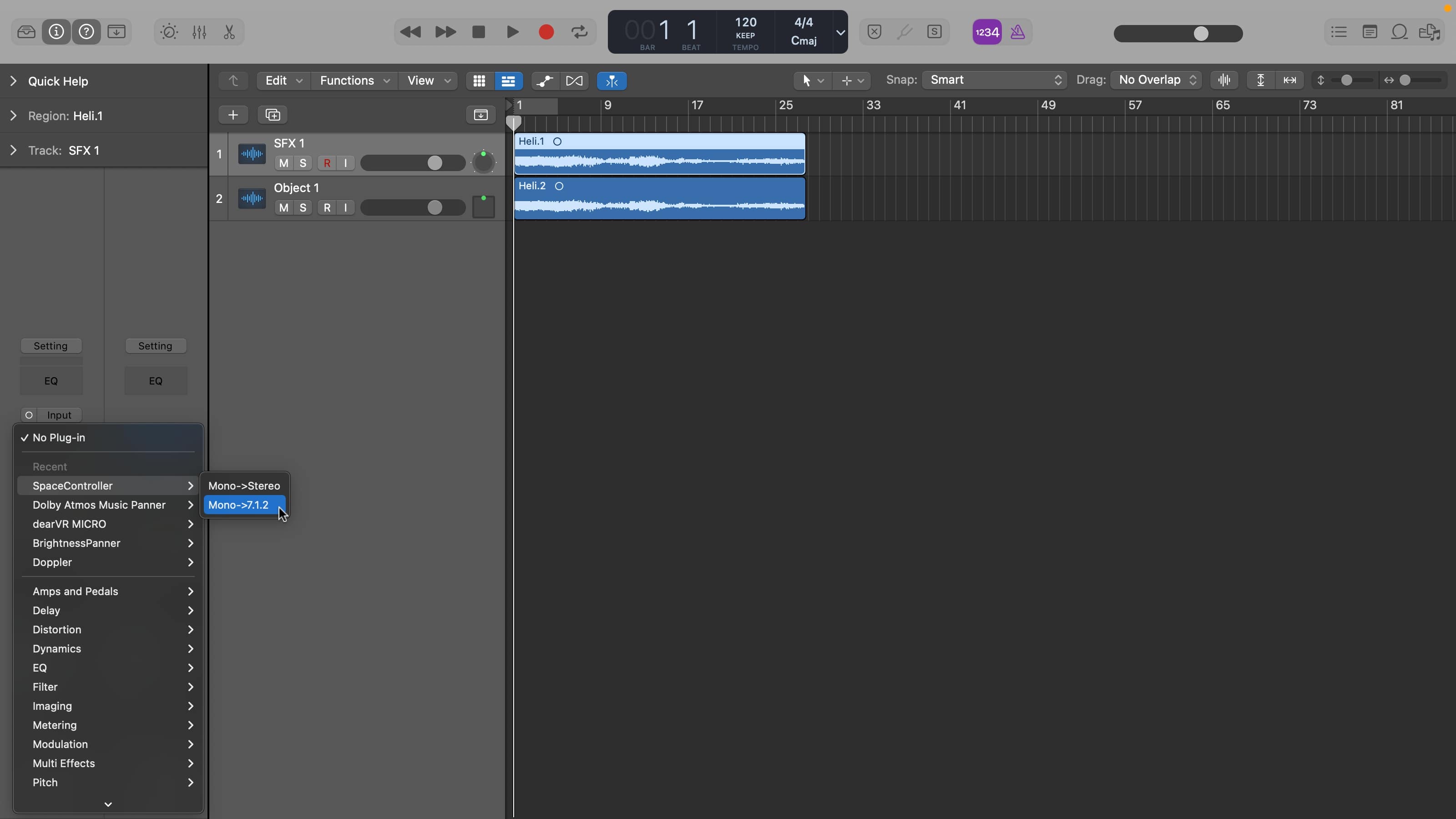Open the Drag No Overlap dropdown
The width and height of the screenshot is (1456, 819).
coord(1156,80)
